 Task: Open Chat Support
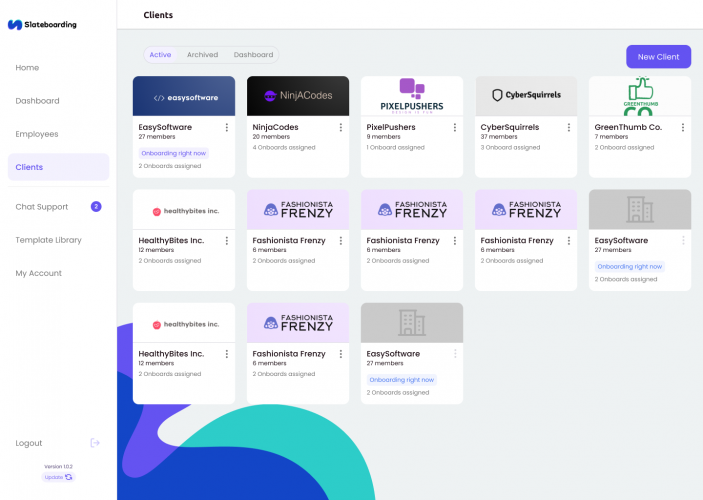pos(42,207)
